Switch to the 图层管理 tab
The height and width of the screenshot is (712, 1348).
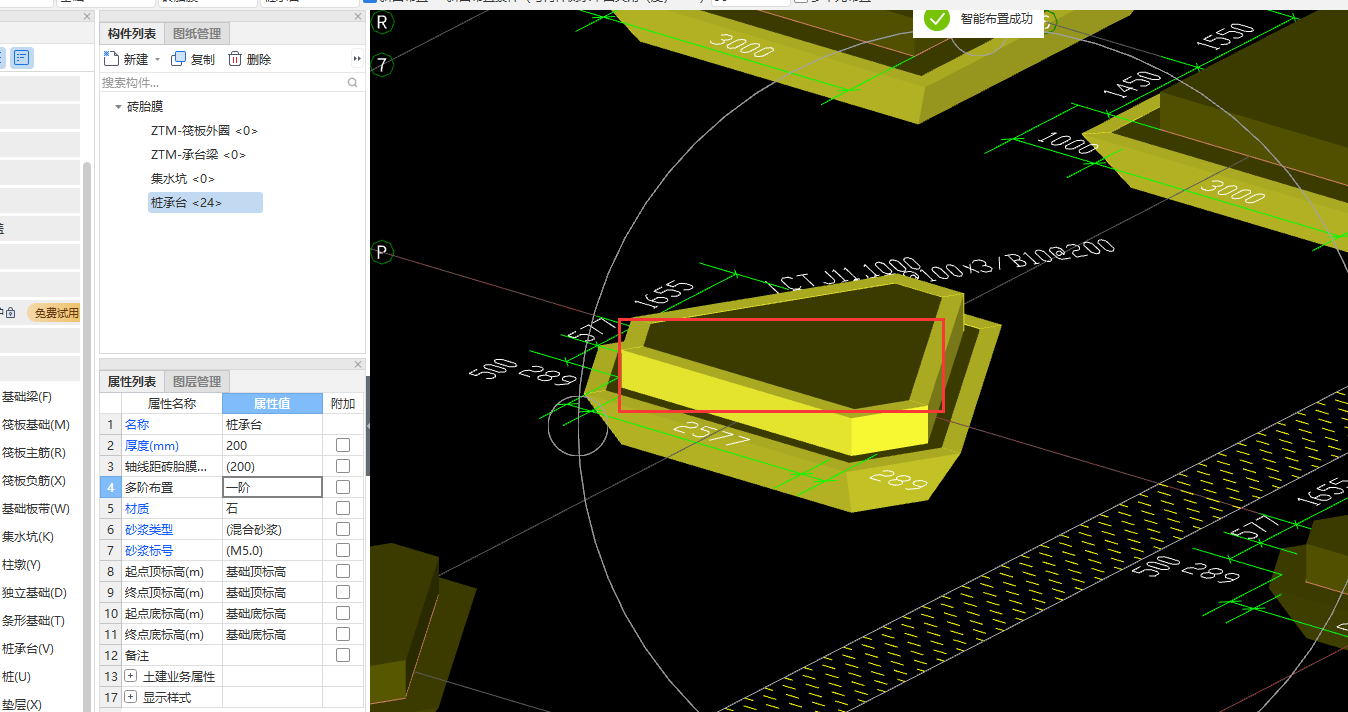click(197, 381)
